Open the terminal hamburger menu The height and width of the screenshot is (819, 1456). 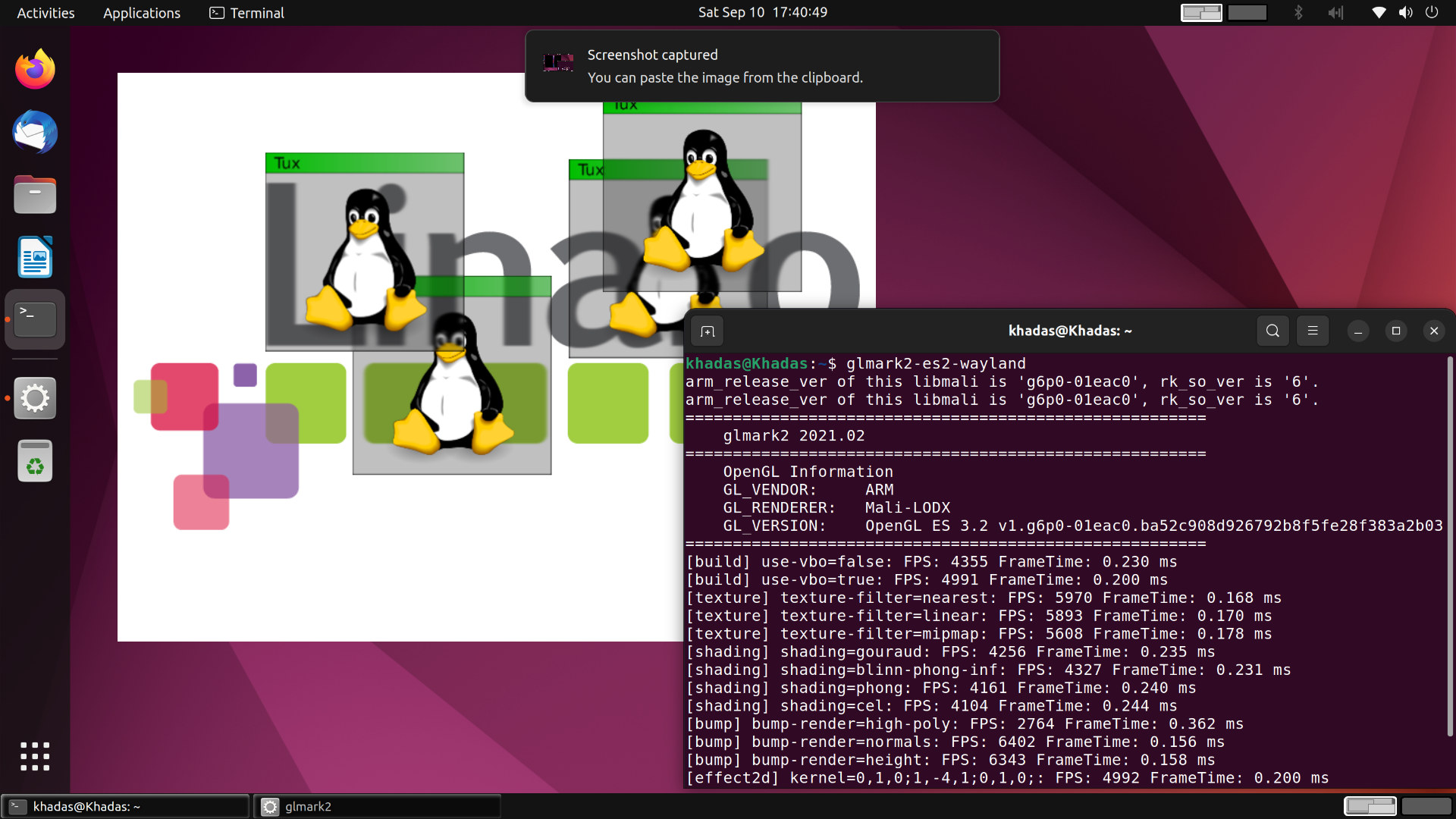(x=1313, y=331)
